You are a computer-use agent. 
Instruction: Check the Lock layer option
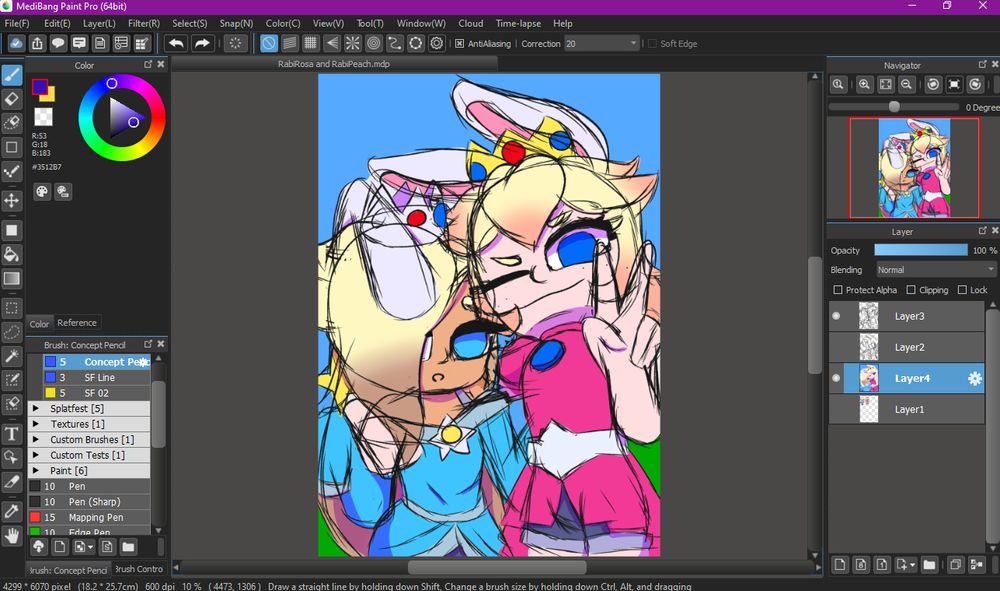tap(962, 290)
